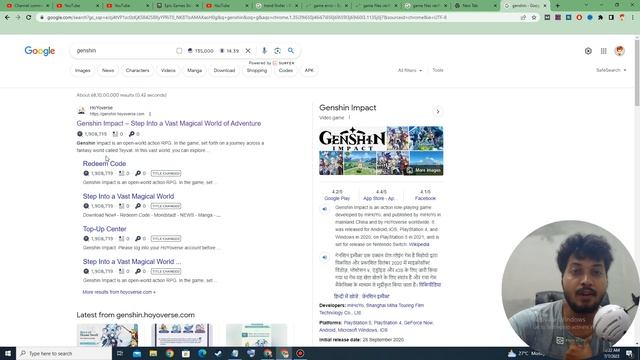Viewport: 640px width, 360px height.
Task: Select the Shopping filter chip
Action: pyautogui.click(x=257, y=71)
